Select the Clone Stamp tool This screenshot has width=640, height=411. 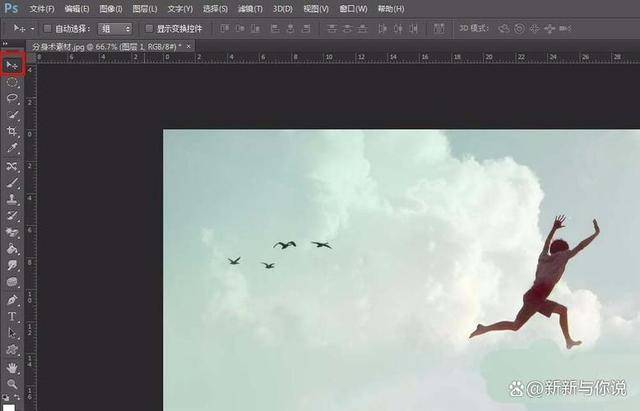(12, 200)
